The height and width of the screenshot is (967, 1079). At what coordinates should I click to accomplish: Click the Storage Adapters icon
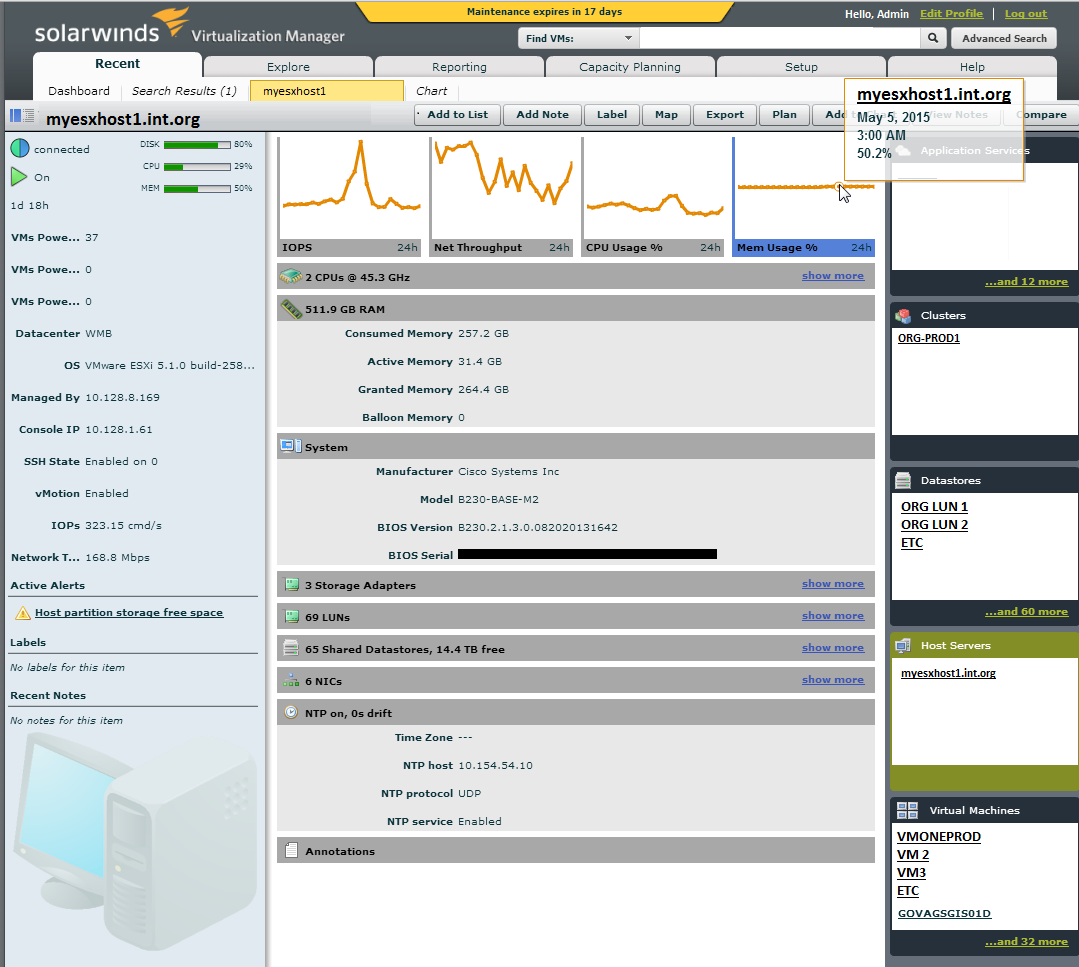pyautogui.click(x=292, y=584)
